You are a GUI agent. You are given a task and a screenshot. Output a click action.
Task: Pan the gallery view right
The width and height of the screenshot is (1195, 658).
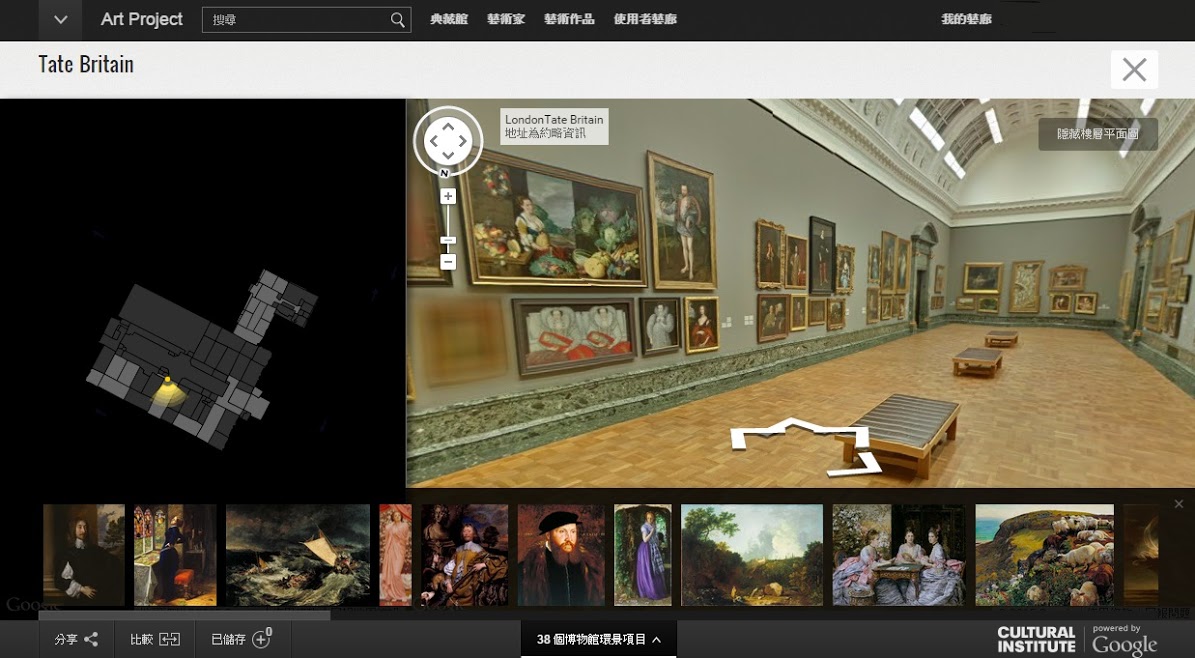pos(463,141)
